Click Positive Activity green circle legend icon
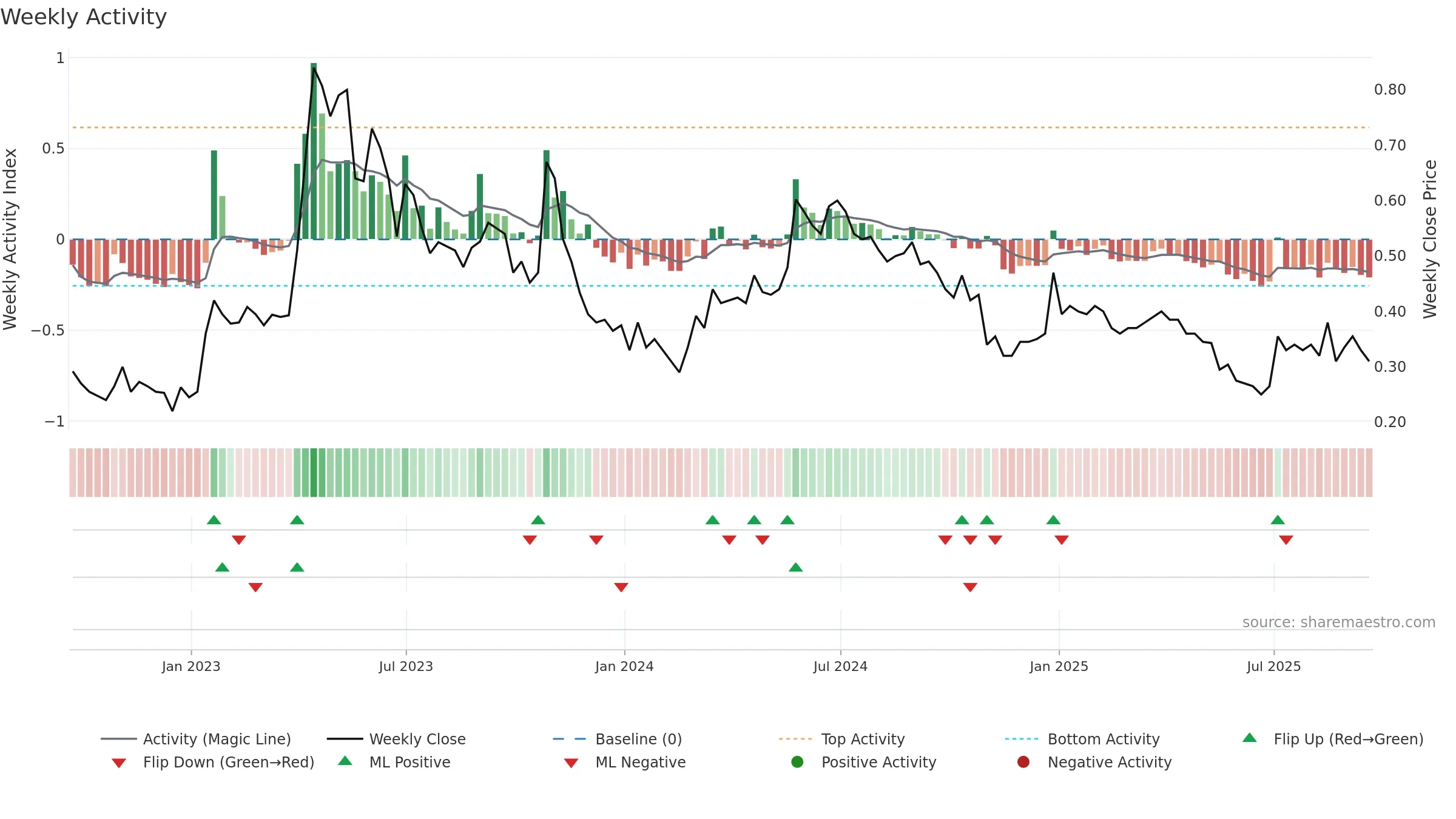This screenshot has width=1456, height=819. (x=798, y=762)
